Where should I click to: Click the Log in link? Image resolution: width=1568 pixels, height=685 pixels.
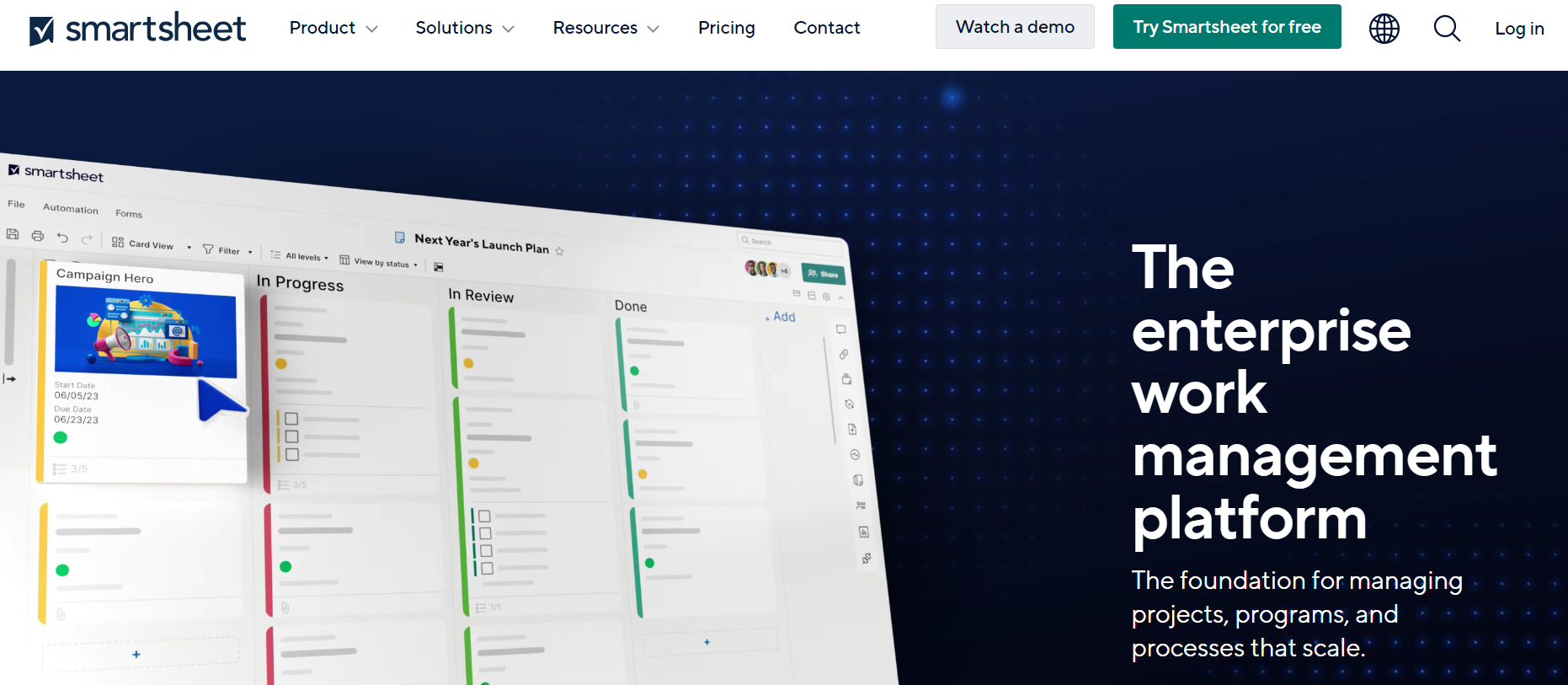tap(1519, 29)
